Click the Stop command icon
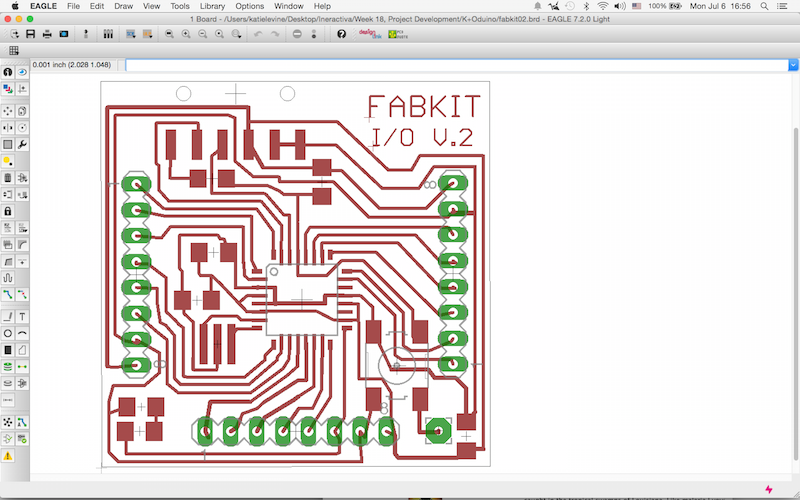The width and height of the screenshot is (800, 500). coord(297,34)
